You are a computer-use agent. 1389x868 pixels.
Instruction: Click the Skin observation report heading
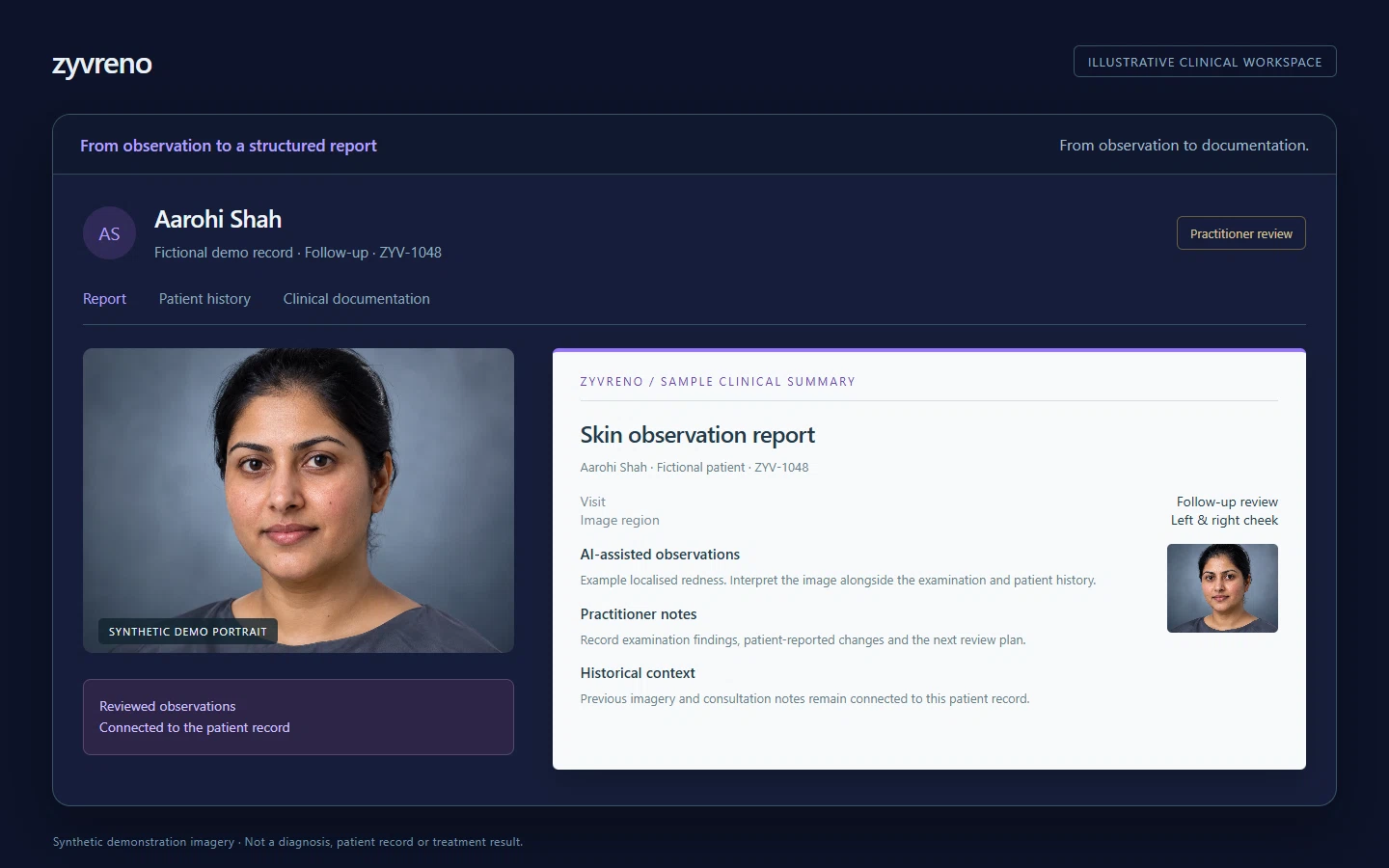point(697,435)
